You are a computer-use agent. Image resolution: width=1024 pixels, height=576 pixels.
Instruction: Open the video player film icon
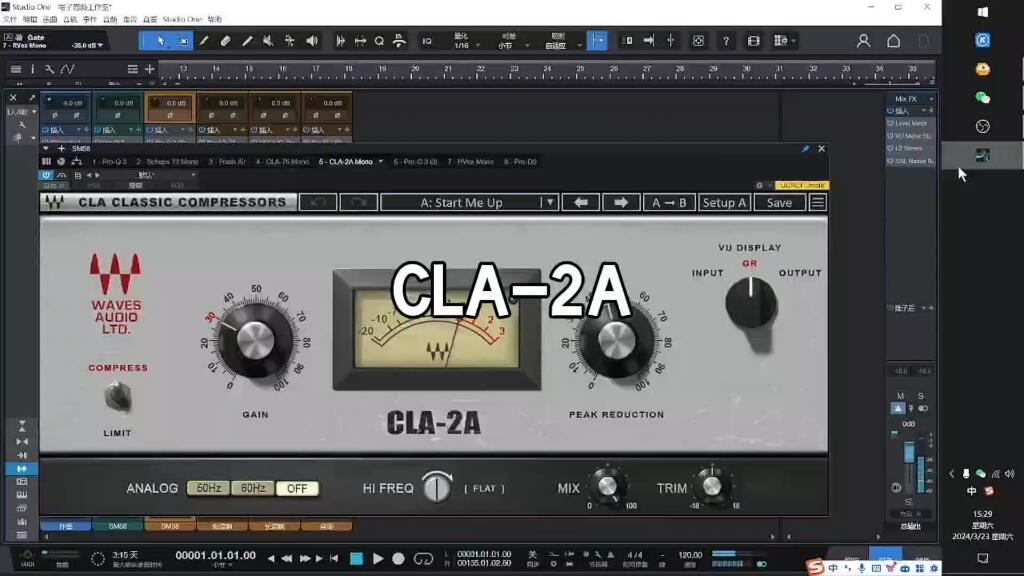pos(753,41)
